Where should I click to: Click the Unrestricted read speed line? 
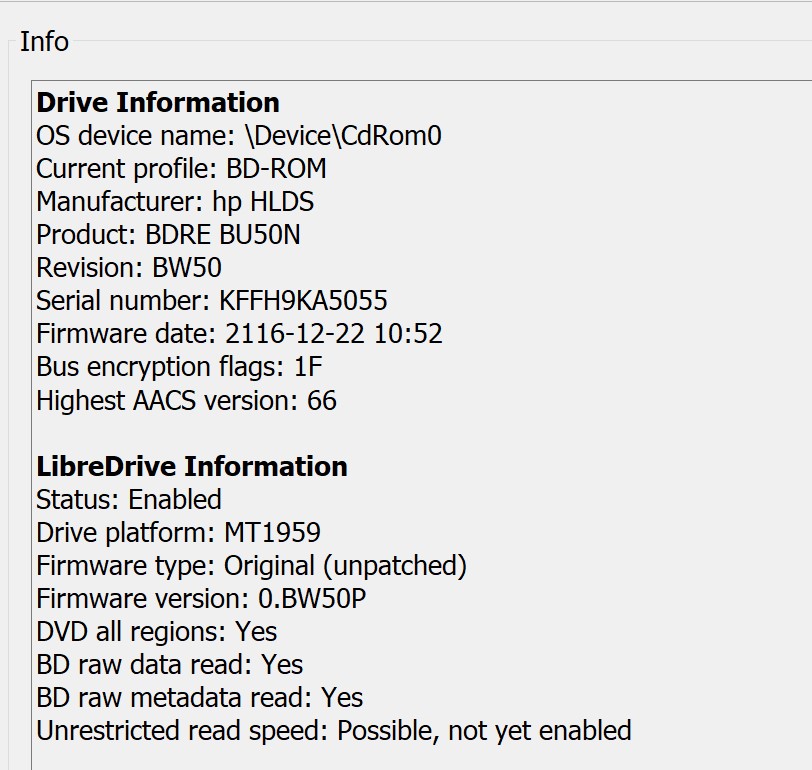tap(334, 731)
